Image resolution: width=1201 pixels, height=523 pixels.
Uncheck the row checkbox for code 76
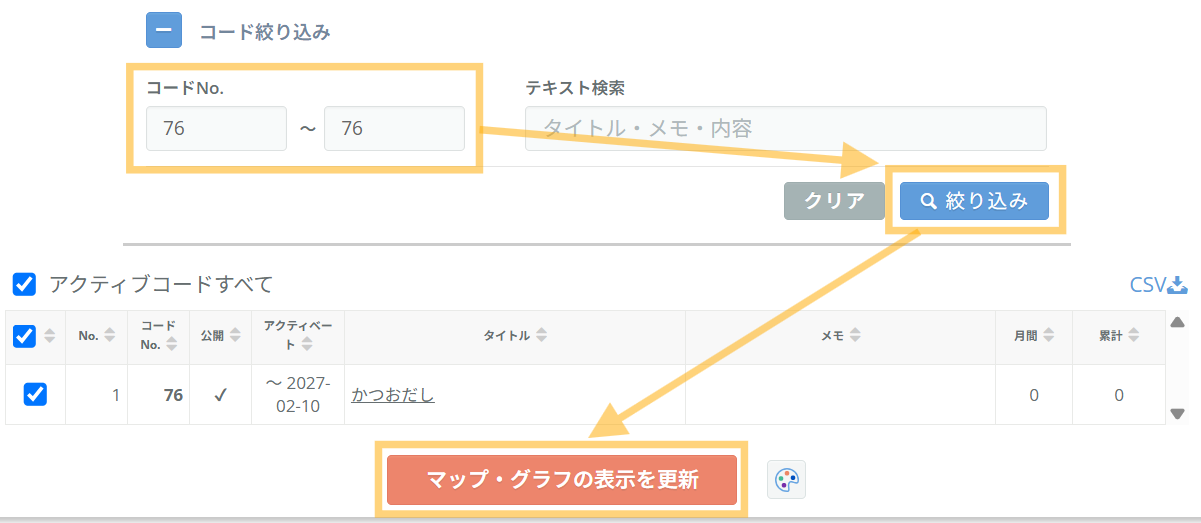35,395
